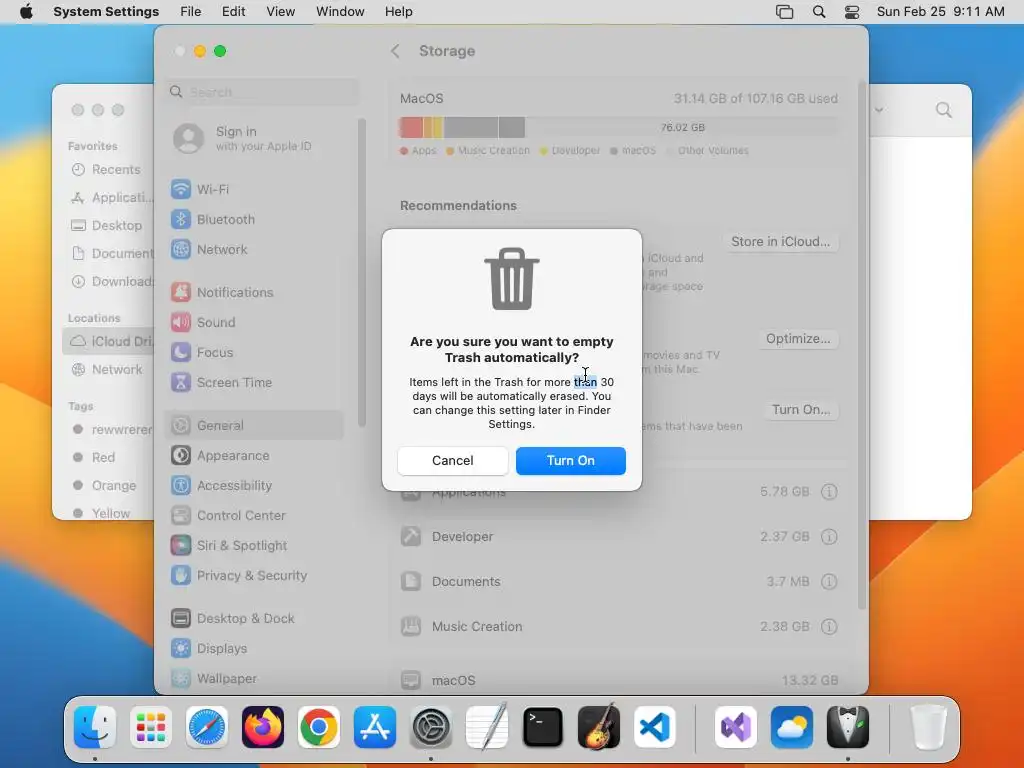Click the Turn On... recommendation button

pyautogui.click(x=801, y=409)
